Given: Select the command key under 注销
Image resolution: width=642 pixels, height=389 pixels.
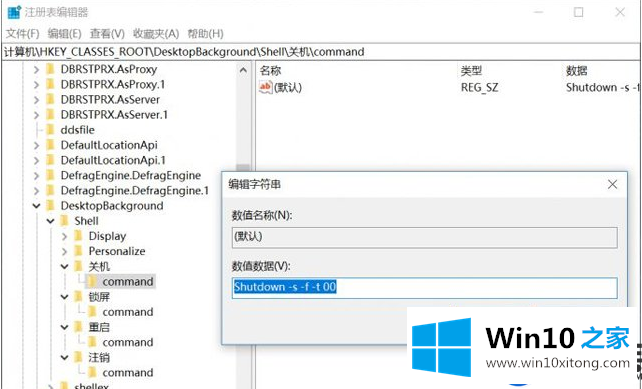Looking at the screenshot, I should pyautogui.click(x=128, y=372).
